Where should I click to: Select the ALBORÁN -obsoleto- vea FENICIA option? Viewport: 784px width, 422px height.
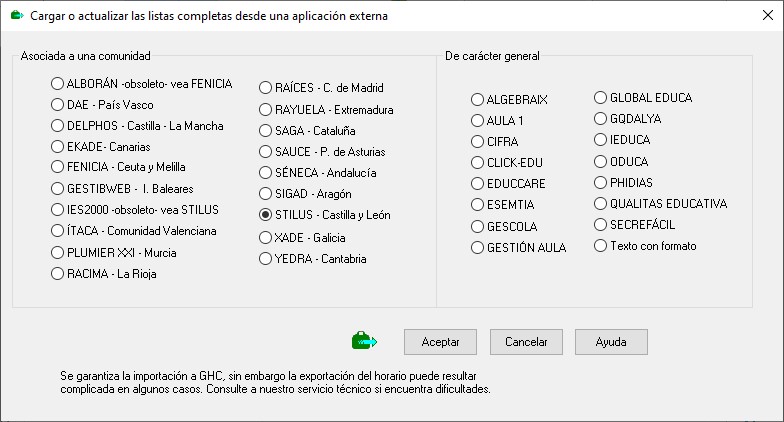tap(142, 84)
